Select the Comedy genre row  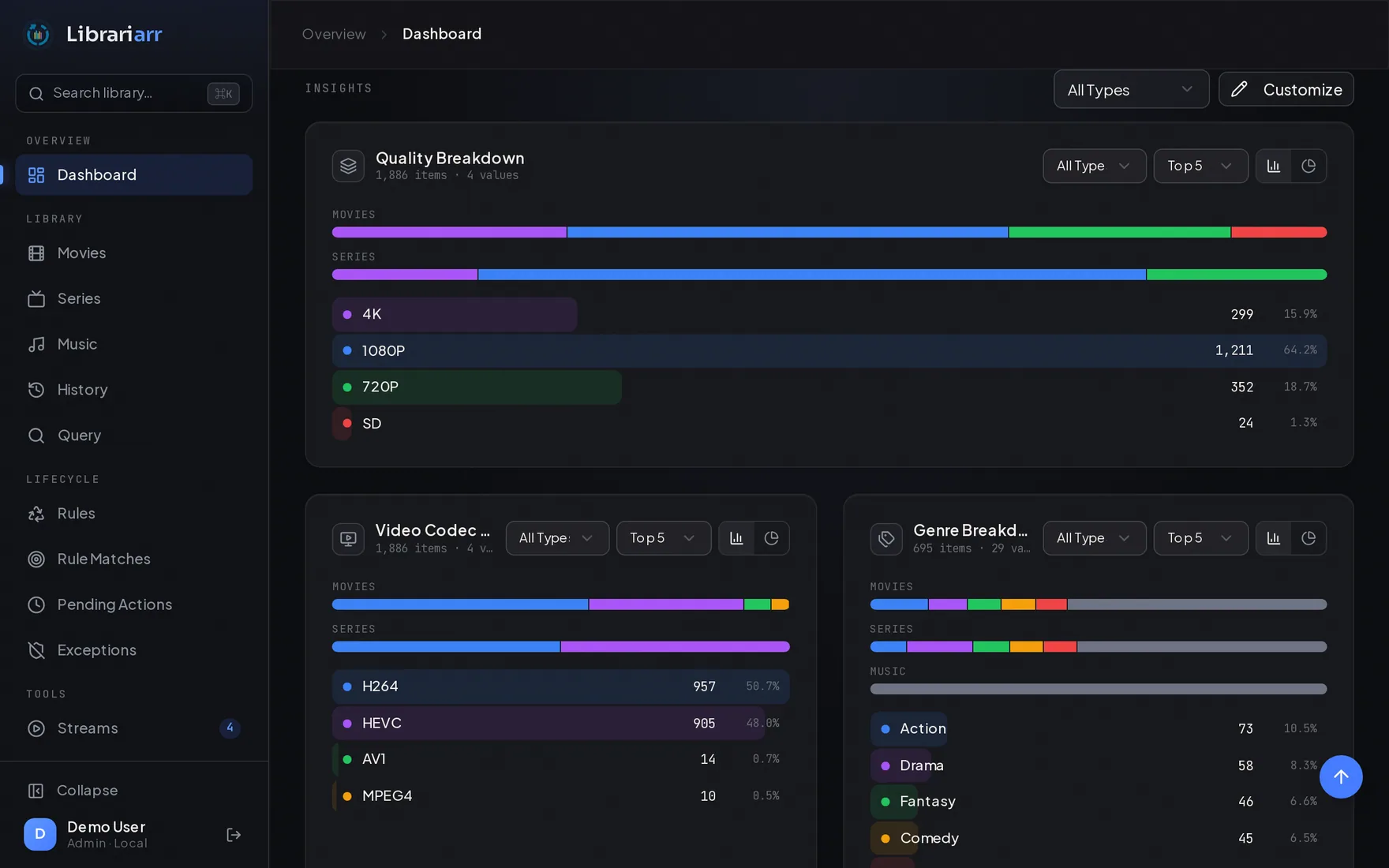[x=1098, y=838]
